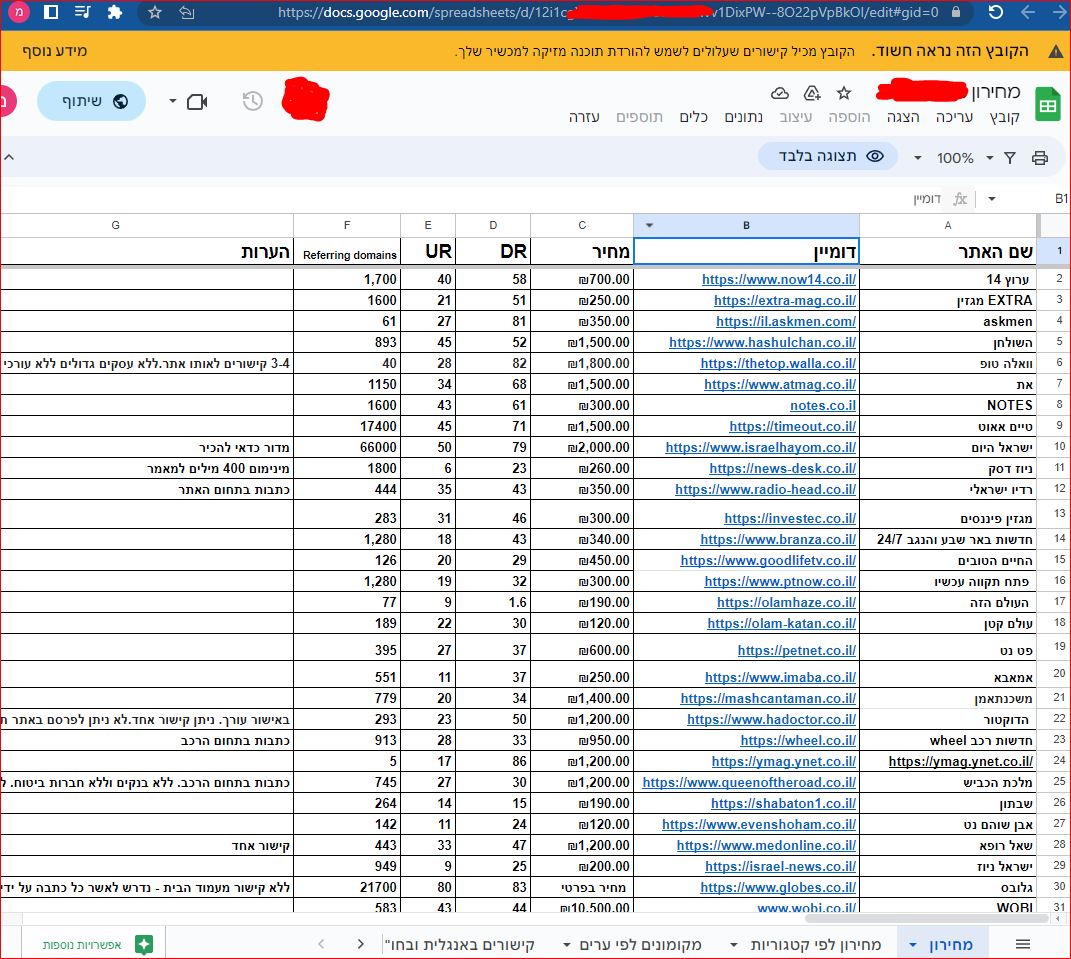View site security lock icon
Screen dimensions: 1071x959
956,12
